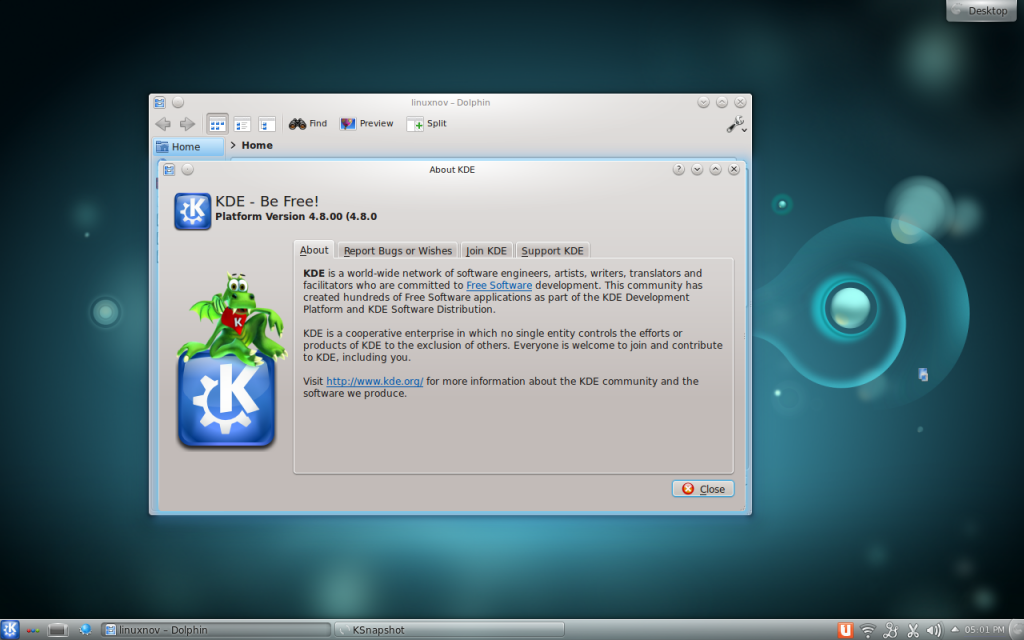
Task: Open the Join KDE tab
Action: (x=487, y=251)
